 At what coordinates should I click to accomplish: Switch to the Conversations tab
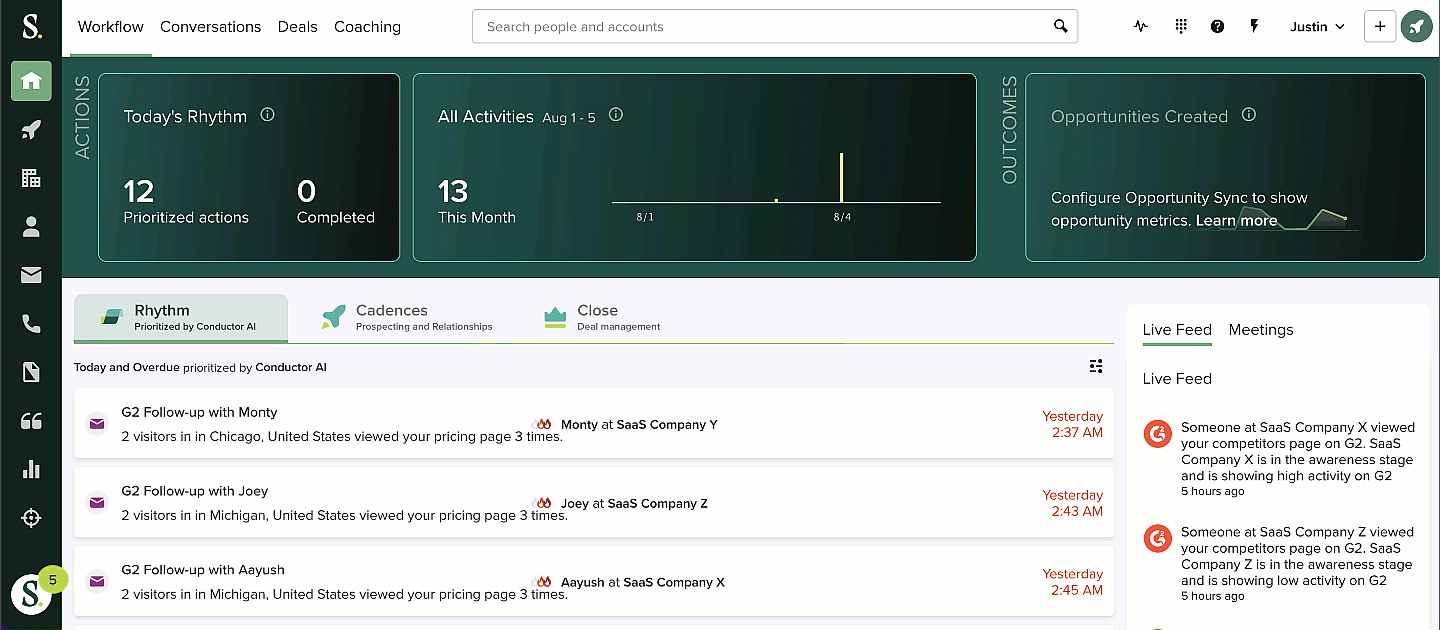pyautogui.click(x=210, y=27)
